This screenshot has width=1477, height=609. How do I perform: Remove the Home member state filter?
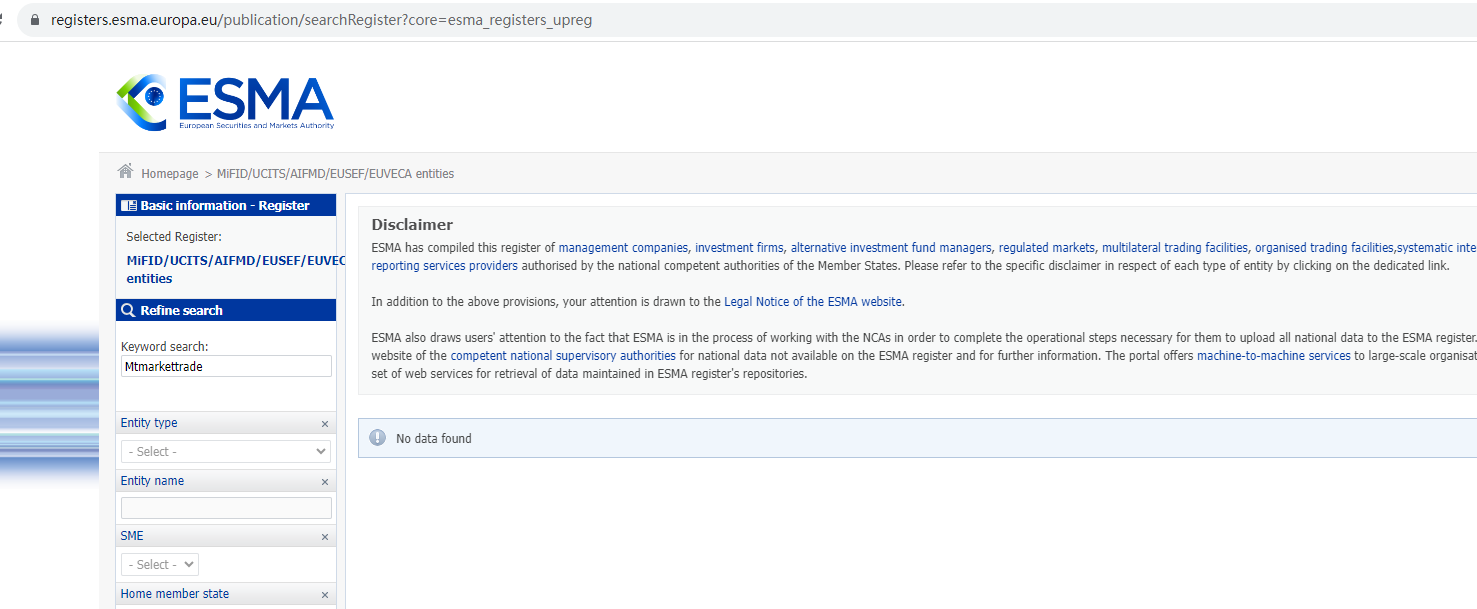click(x=324, y=595)
